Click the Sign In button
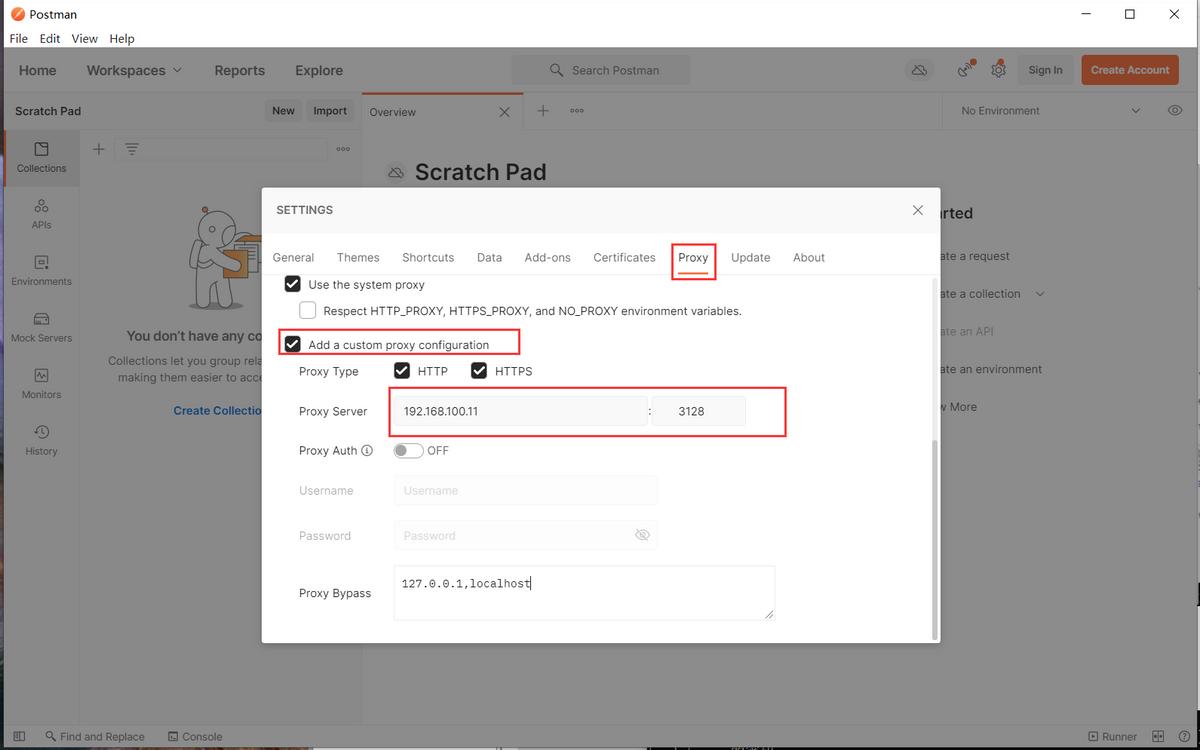This screenshot has height=750, width=1200. (1045, 70)
